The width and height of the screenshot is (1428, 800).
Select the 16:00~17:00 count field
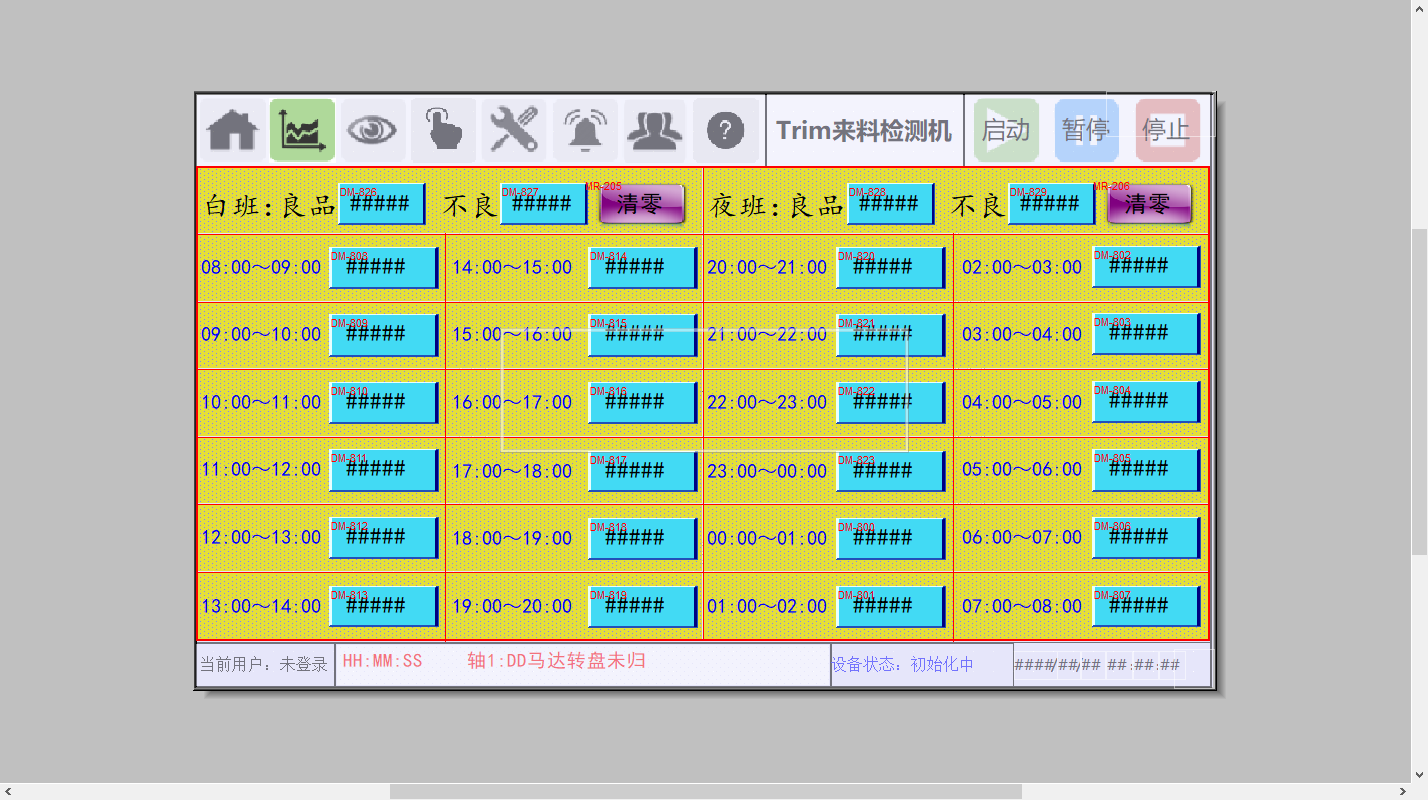coord(643,402)
